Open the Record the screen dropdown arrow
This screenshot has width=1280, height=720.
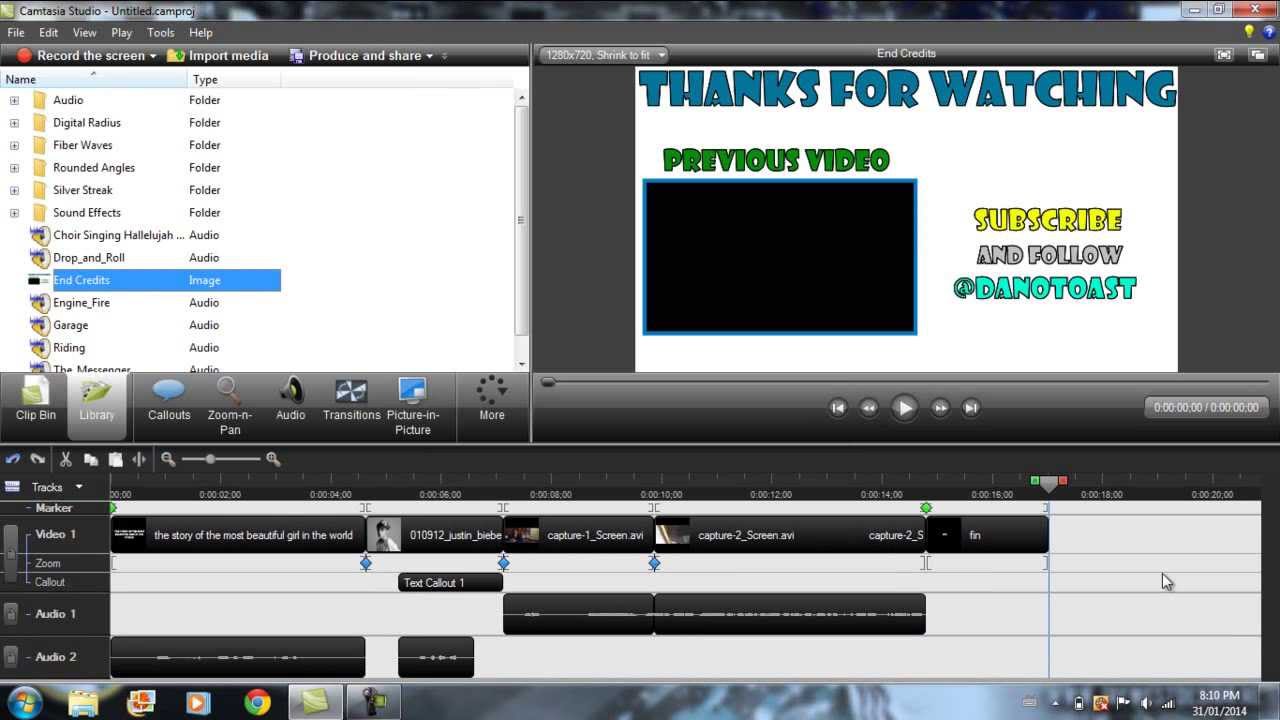tap(153, 56)
